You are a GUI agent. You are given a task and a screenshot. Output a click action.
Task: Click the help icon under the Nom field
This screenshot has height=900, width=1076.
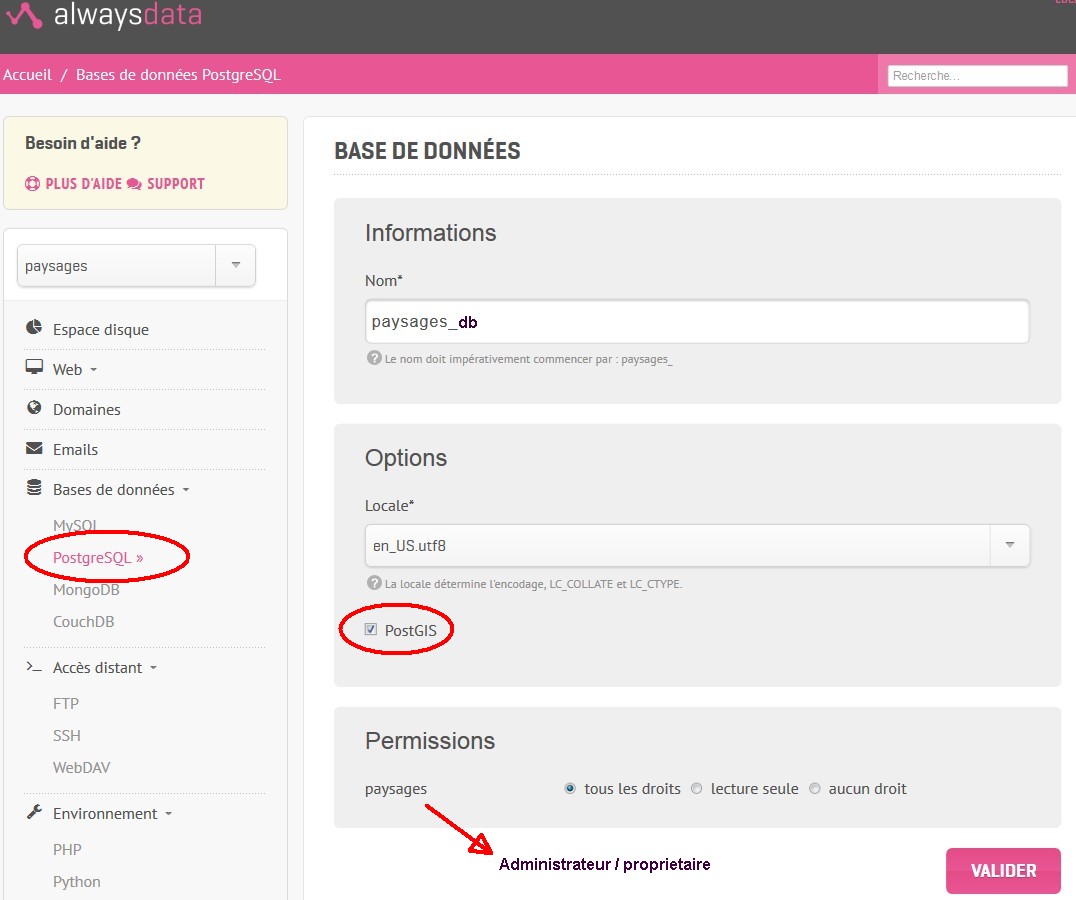[x=374, y=358]
